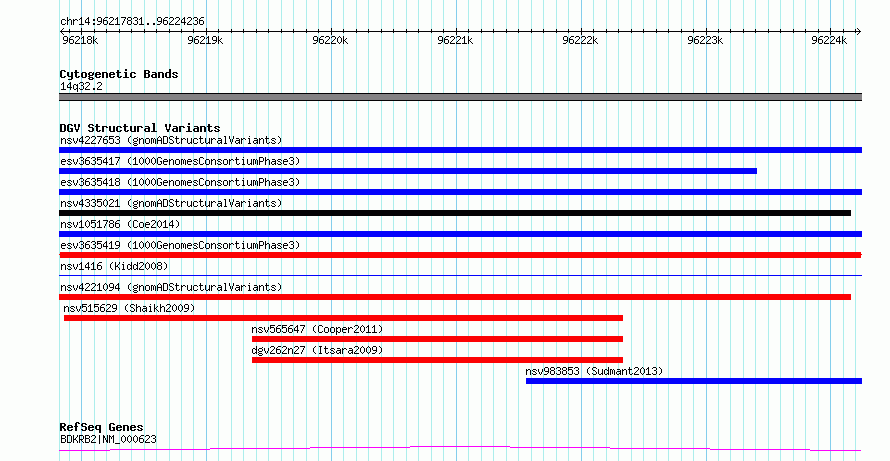Image resolution: width=890 pixels, height=461 pixels.
Task: Click the Cytogenetic Bands track heading
Action: (119, 74)
